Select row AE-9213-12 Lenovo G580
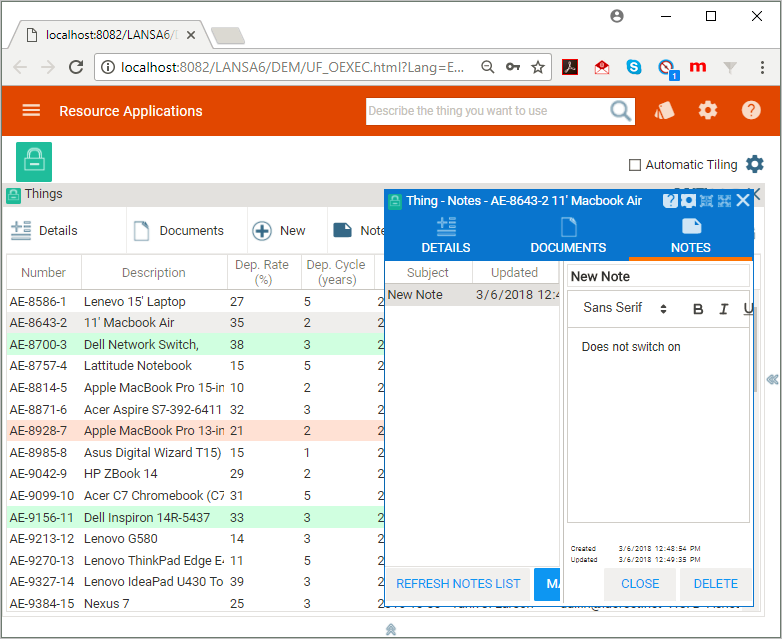Image resolution: width=782 pixels, height=639 pixels. [x=196, y=539]
